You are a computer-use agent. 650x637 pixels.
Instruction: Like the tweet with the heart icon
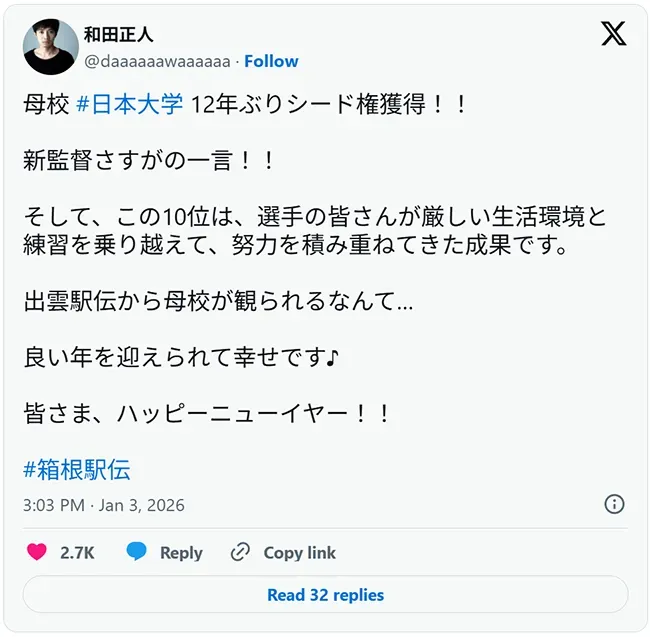coord(36,552)
